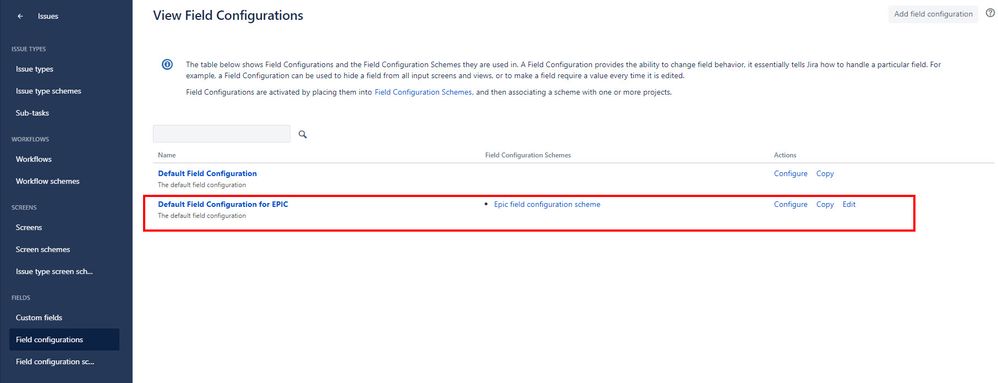Open Screens in sidebar

(29, 227)
